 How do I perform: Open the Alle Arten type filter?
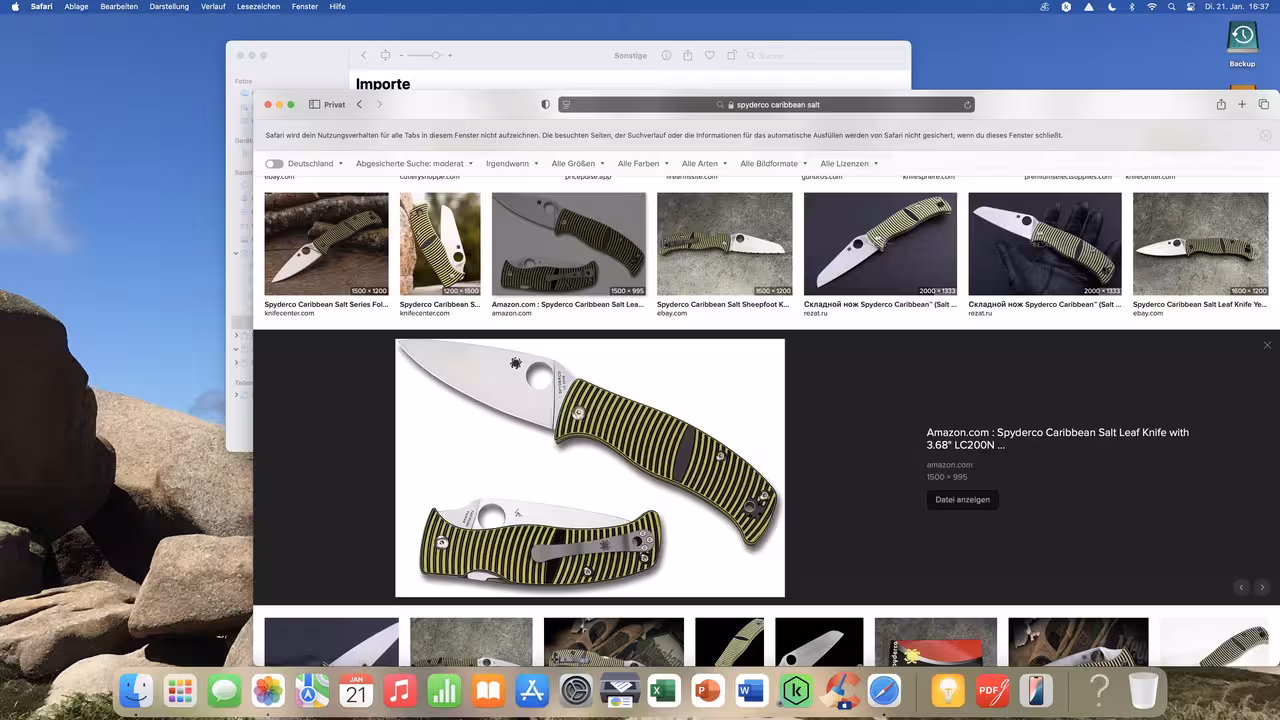click(704, 163)
